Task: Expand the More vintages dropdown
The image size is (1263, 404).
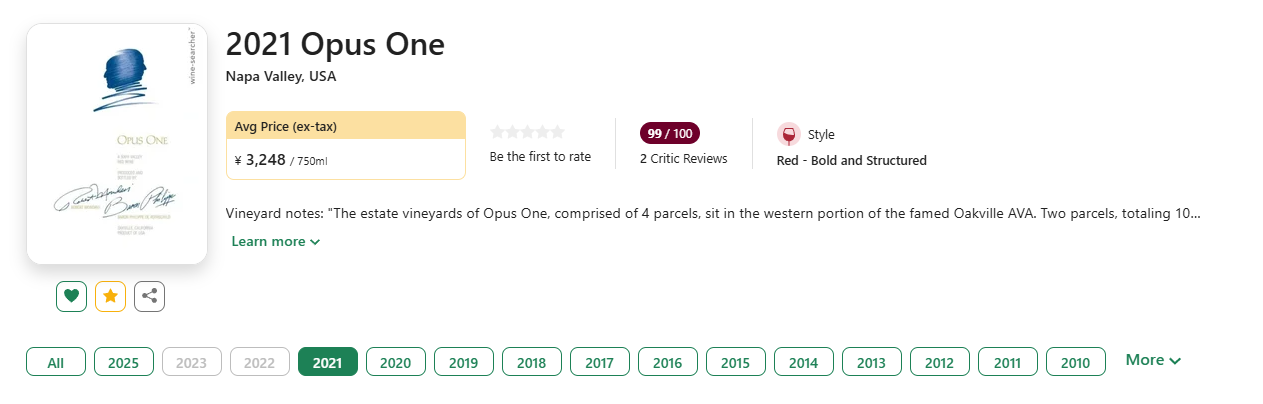Action: pos(1153,360)
